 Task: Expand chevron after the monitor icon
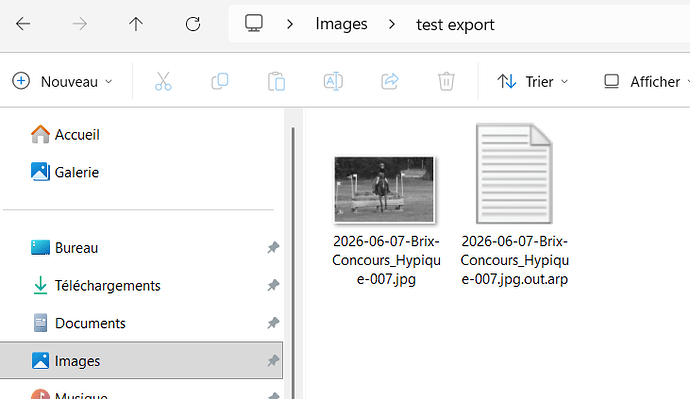[x=290, y=24]
